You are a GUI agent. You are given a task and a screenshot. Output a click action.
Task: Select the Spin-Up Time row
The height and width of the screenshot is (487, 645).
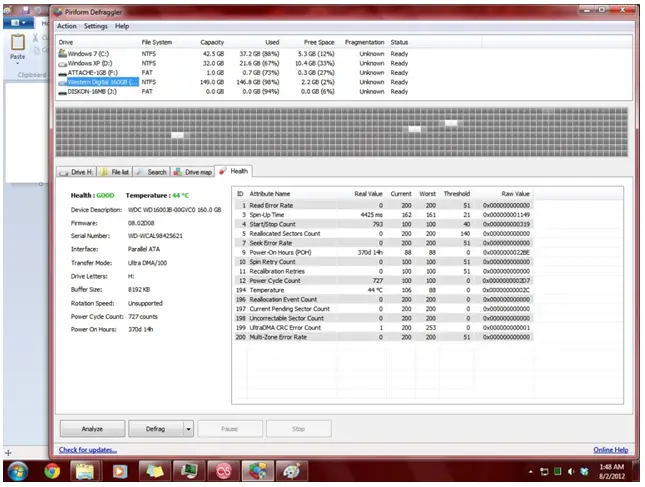pyautogui.click(x=383, y=215)
